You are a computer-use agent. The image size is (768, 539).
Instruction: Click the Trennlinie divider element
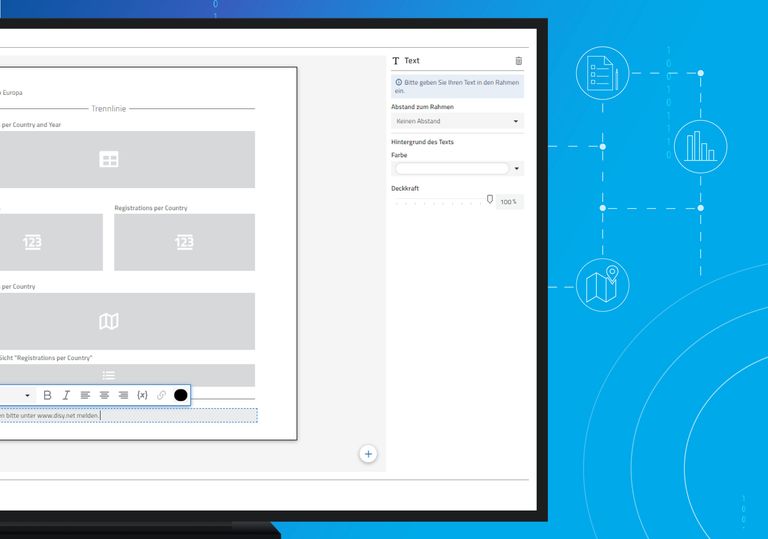(x=110, y=108)
